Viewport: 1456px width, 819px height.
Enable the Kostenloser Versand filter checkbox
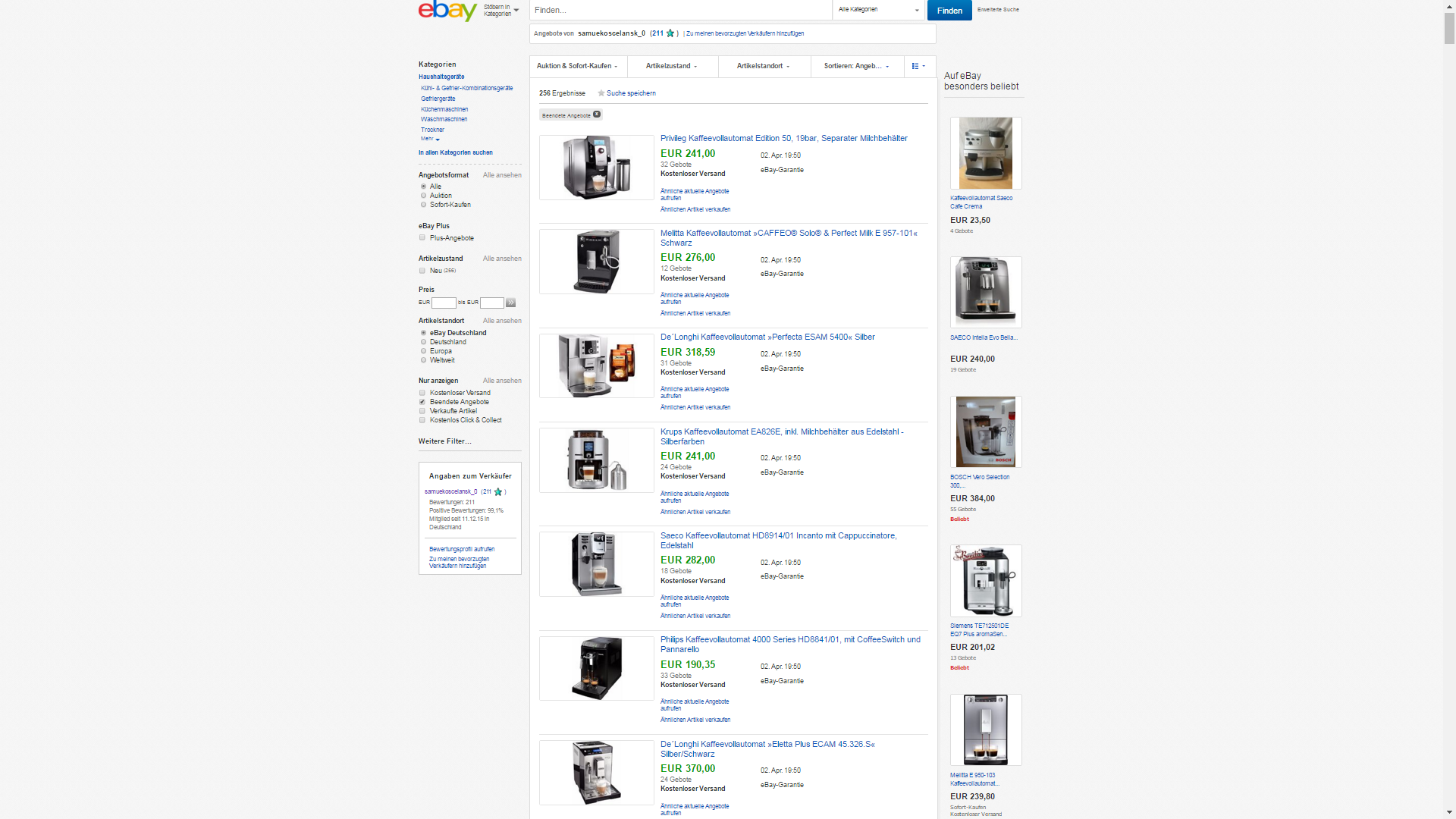(x=422, y=393)
